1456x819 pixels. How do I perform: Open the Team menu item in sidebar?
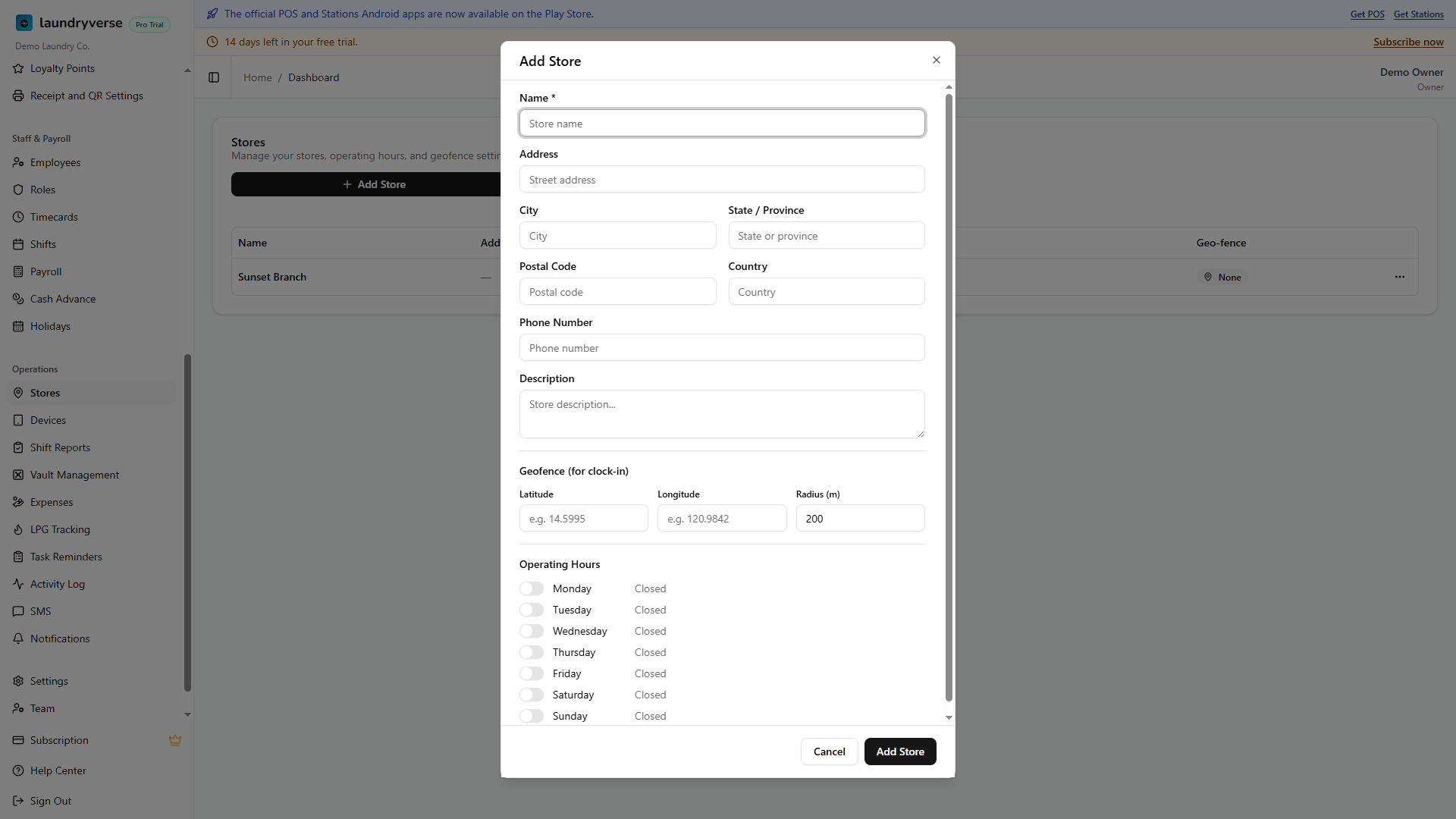pyautogui.click(x=91, y=708)
